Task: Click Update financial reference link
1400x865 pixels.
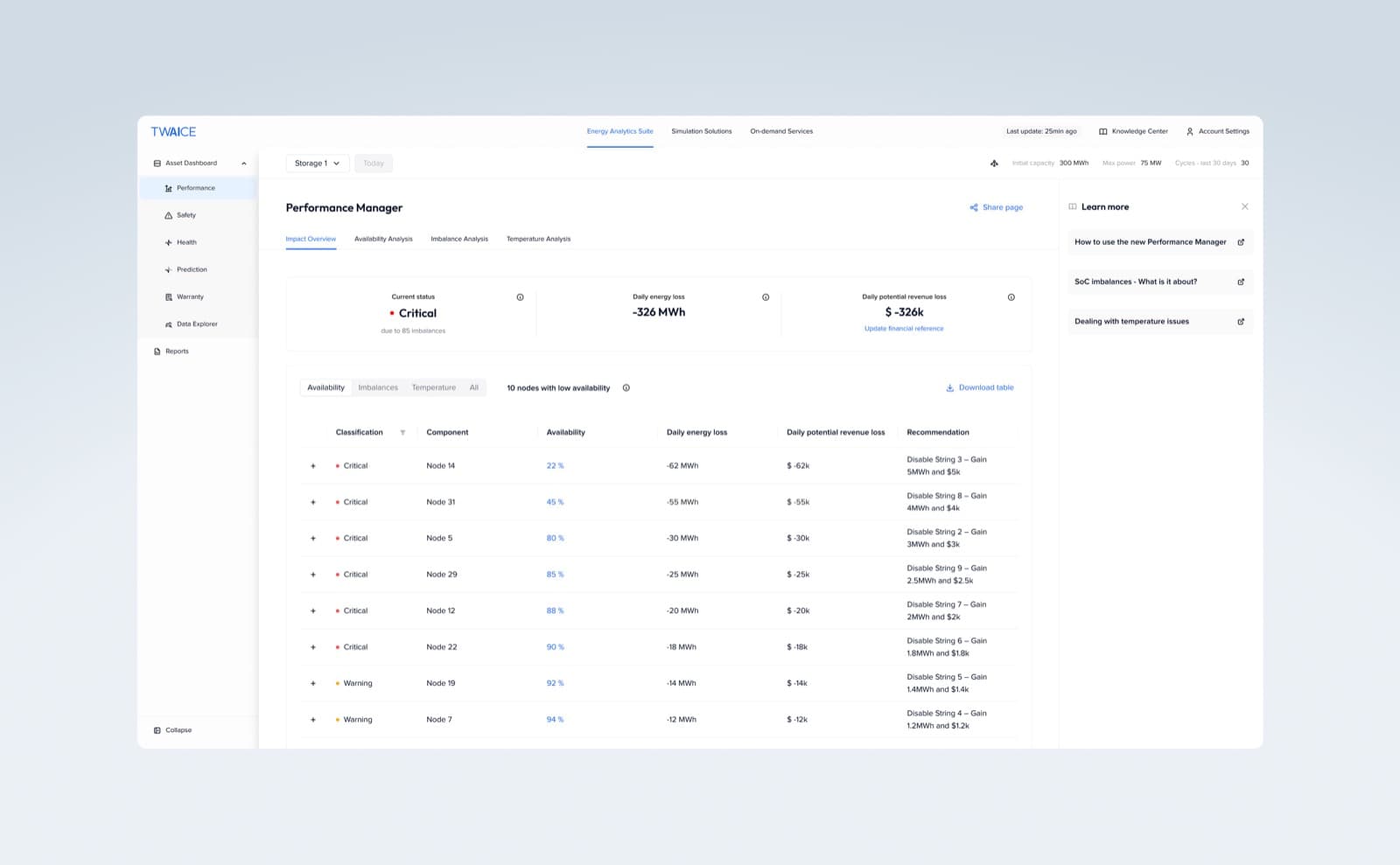Action: (x=904, y=329)
